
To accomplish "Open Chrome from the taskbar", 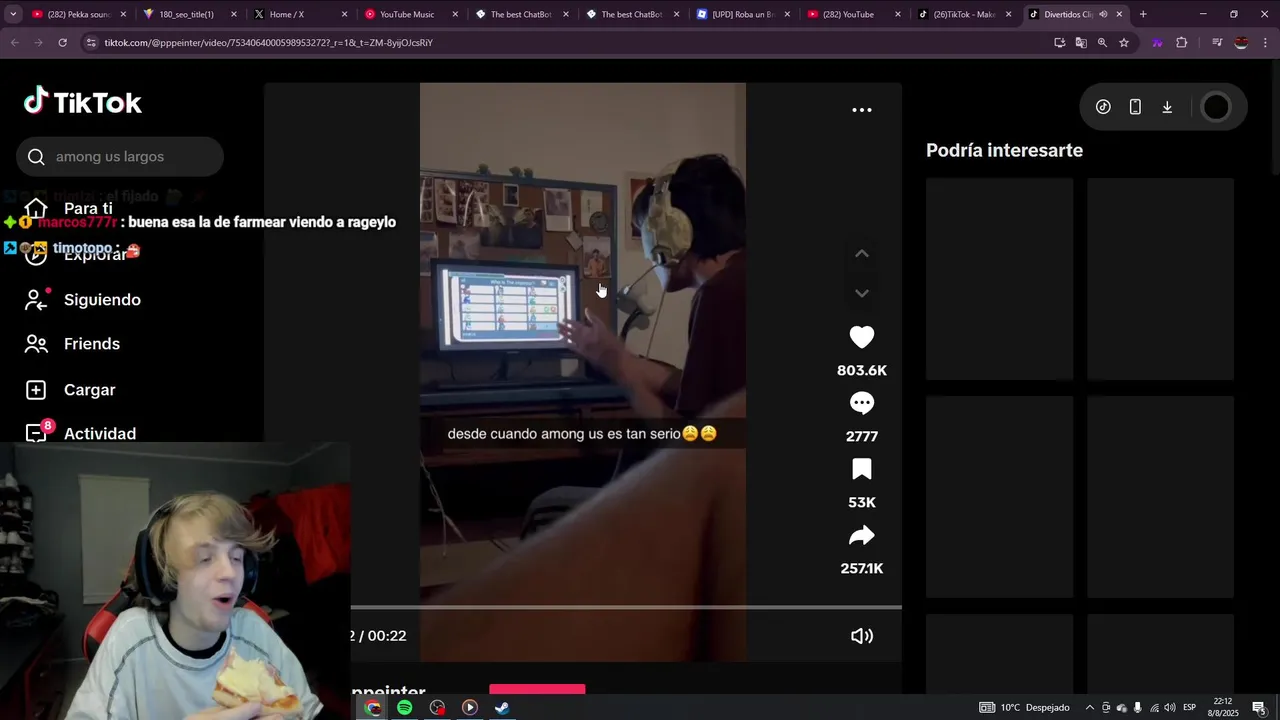I will (373, 707).
